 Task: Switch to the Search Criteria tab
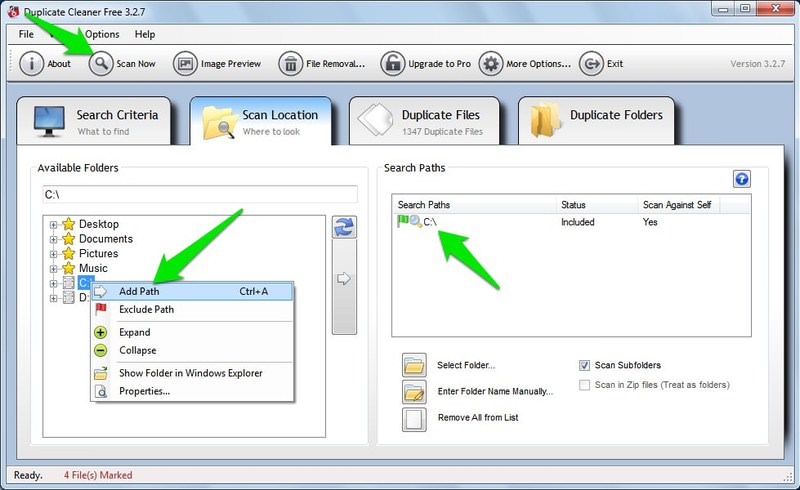94,121
